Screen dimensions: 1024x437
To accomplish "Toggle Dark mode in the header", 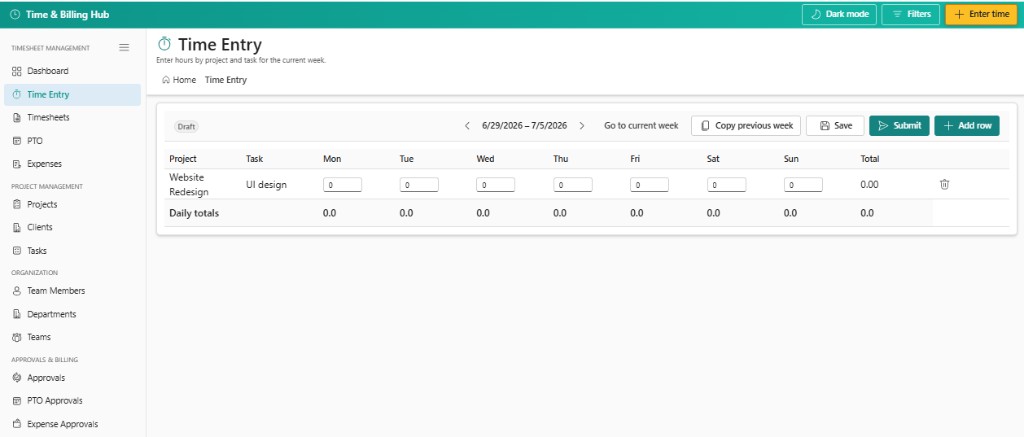I will (839, 14).
